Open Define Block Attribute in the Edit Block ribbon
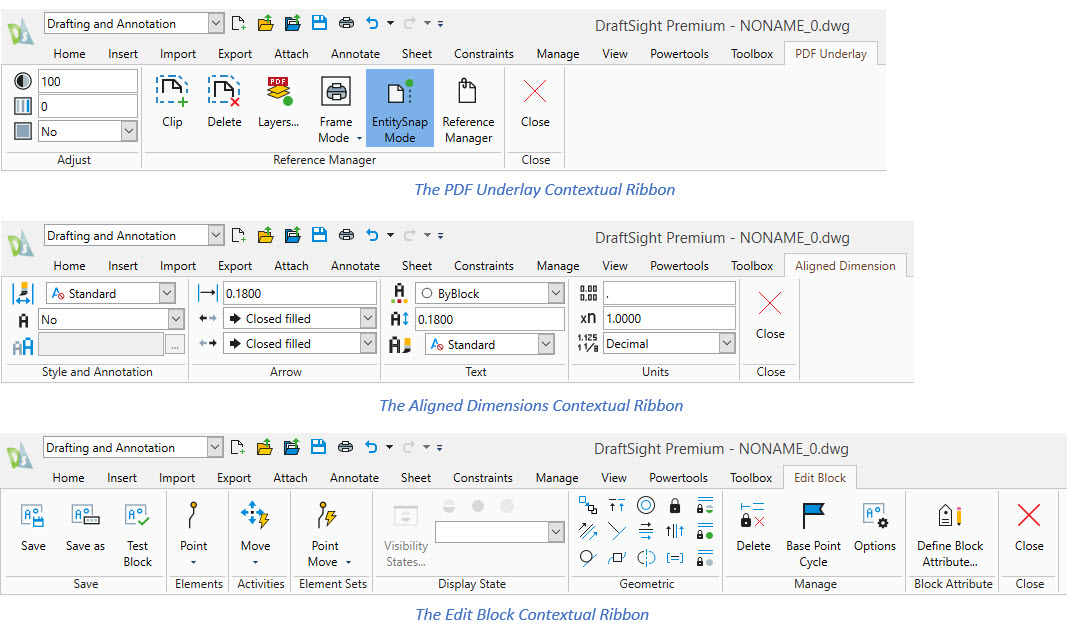 (x=950, y=530)
